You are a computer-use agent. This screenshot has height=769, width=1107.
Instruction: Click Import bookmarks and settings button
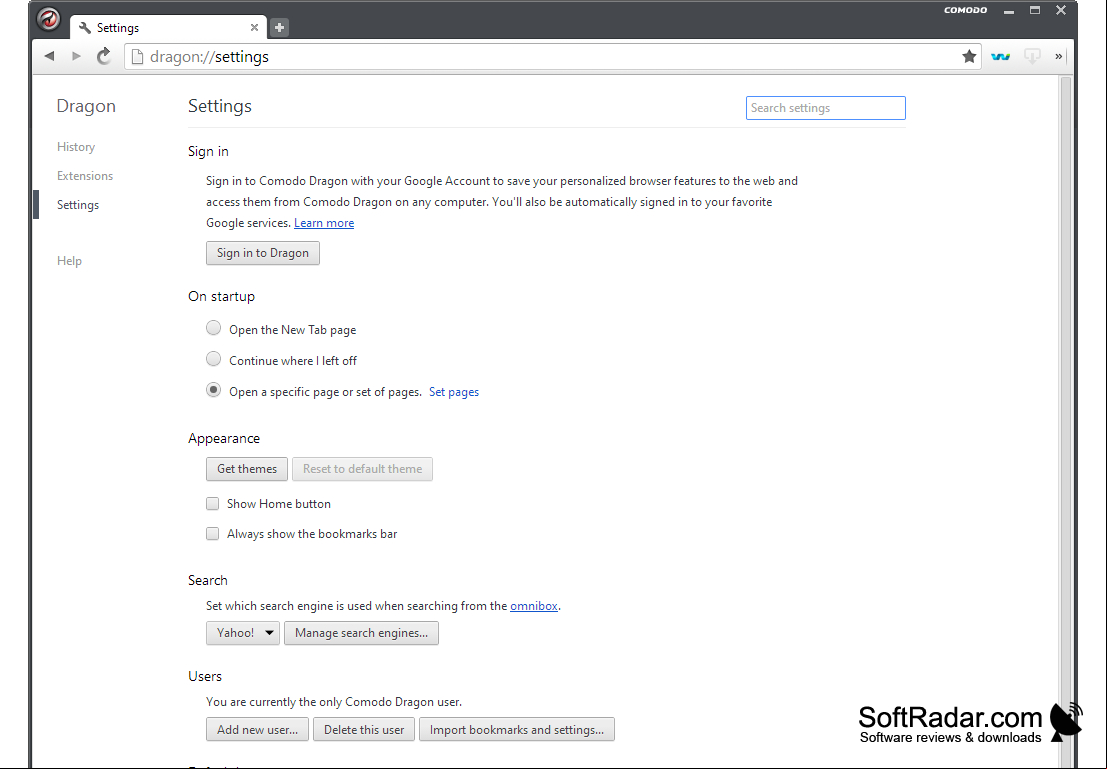(x=517, y=729)
